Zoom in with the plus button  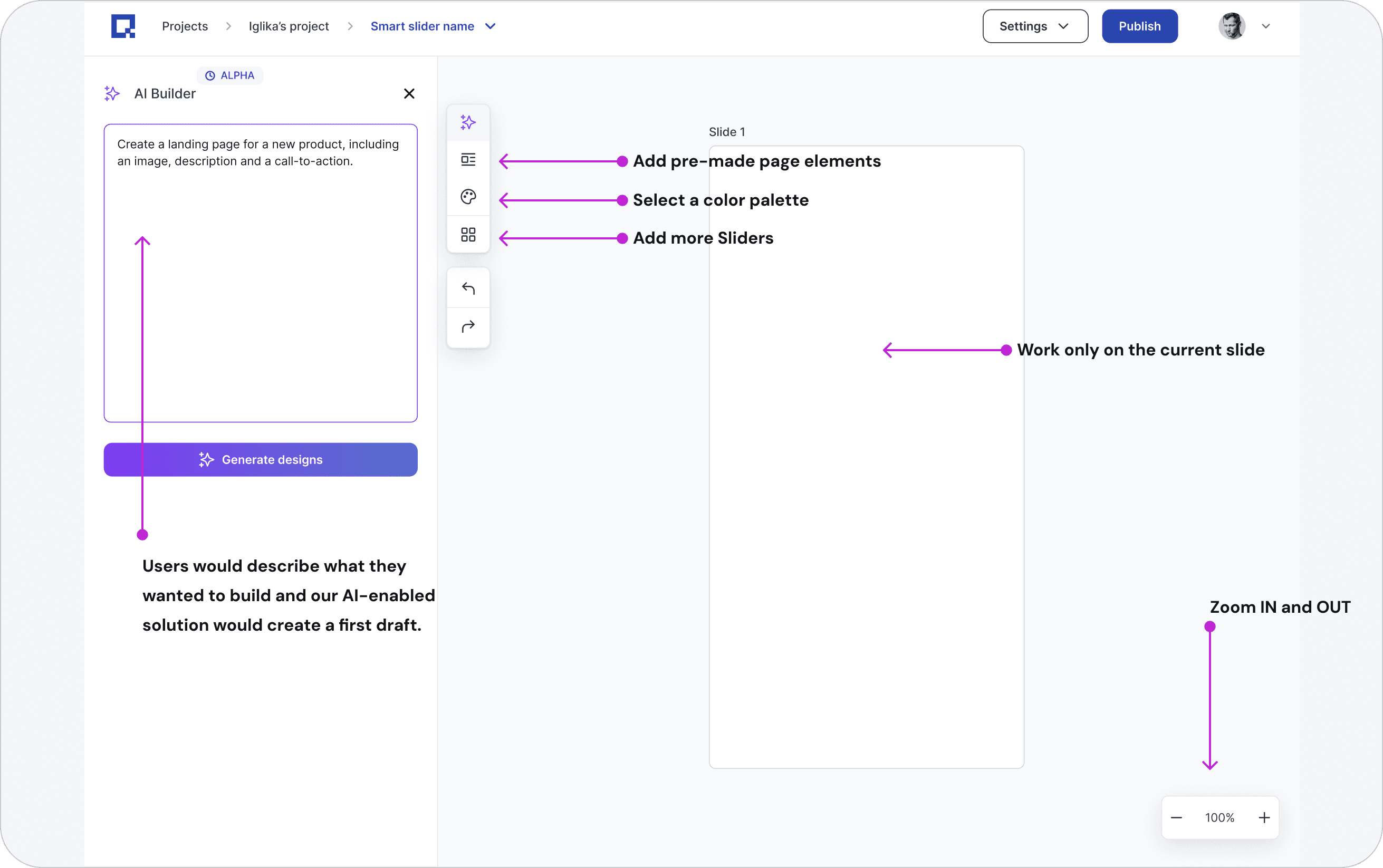[1264, 817]
